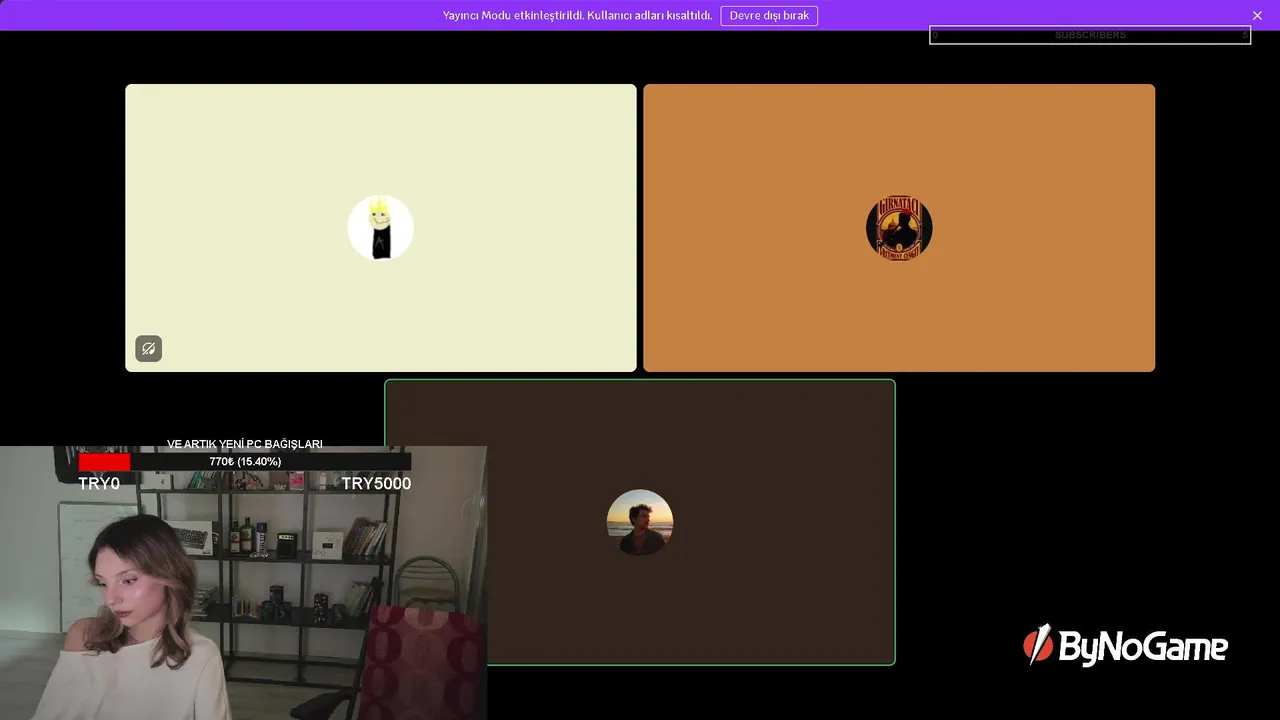The image size is (1280, 720).
Task: Click the camera-off icon on cream tile
Action: [149, 348]
